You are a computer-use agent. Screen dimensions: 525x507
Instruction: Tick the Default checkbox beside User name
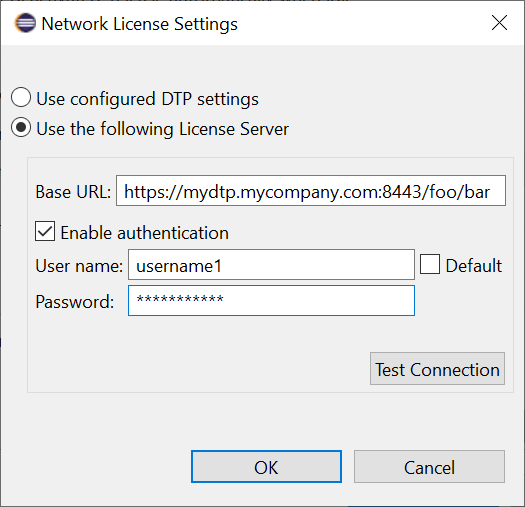coord(430,264)
